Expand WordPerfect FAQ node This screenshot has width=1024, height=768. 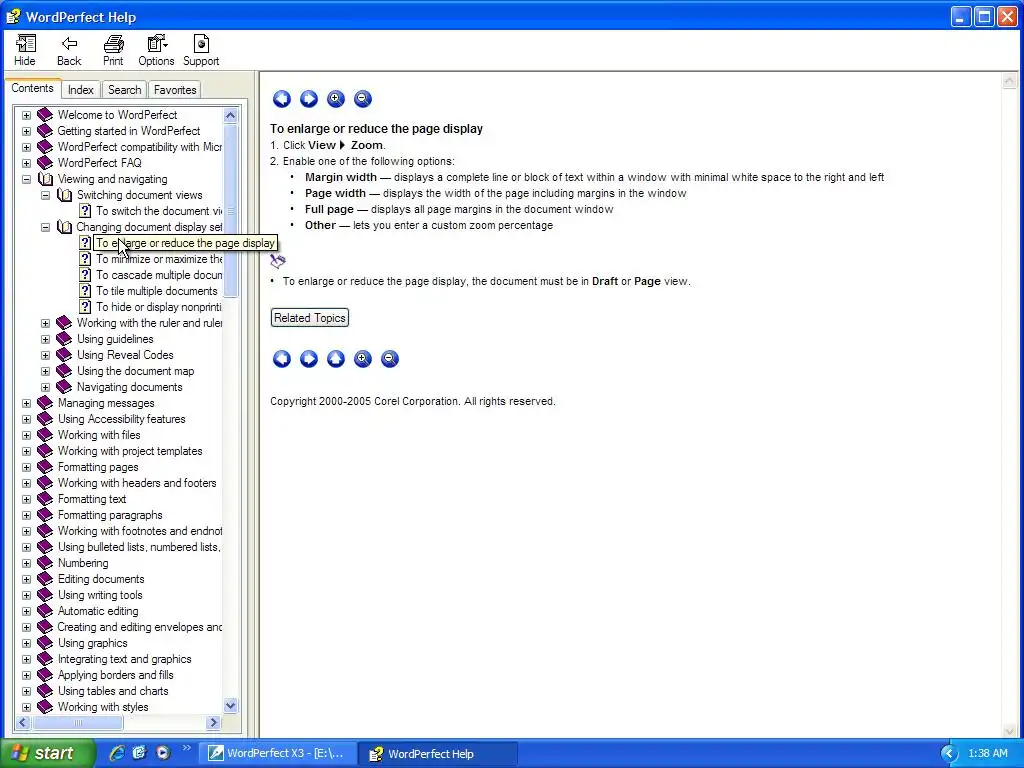(26, 163)
